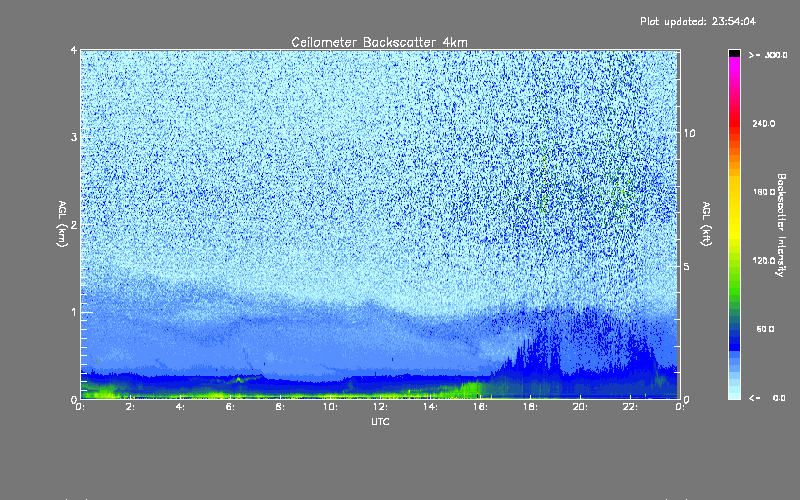Select the "18:" UTC hour tick
Viewport: 800px width, 500px height.
click(530, 407)
